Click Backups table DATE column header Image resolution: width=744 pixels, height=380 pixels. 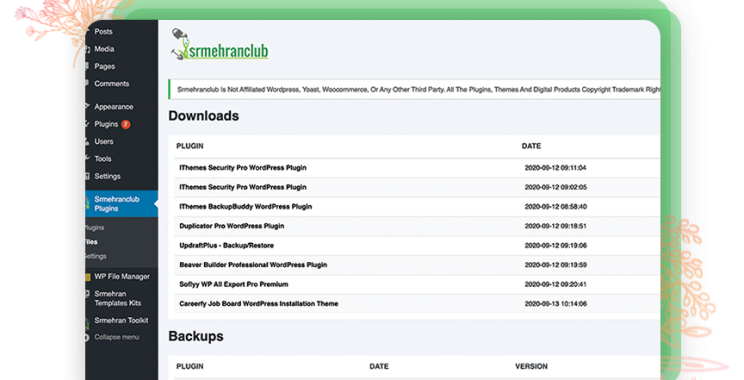click(x=379, y=367)
